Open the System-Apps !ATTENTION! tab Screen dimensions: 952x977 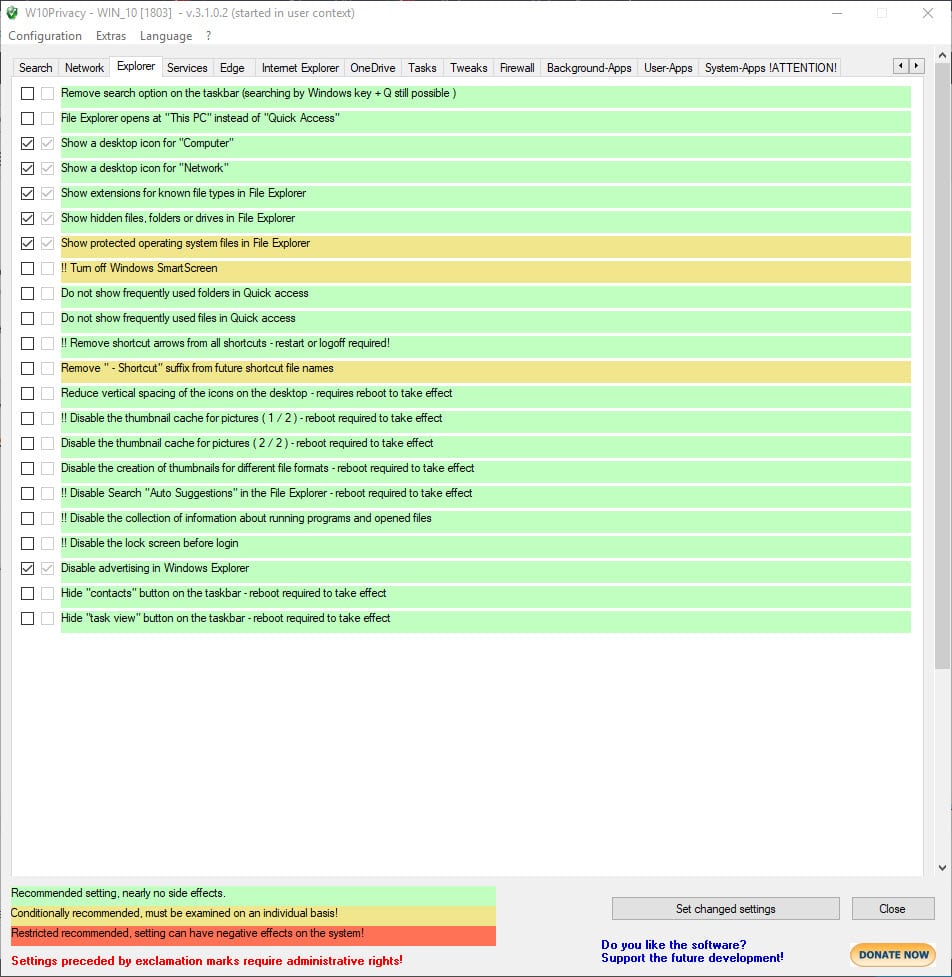[x=771, y=68]
